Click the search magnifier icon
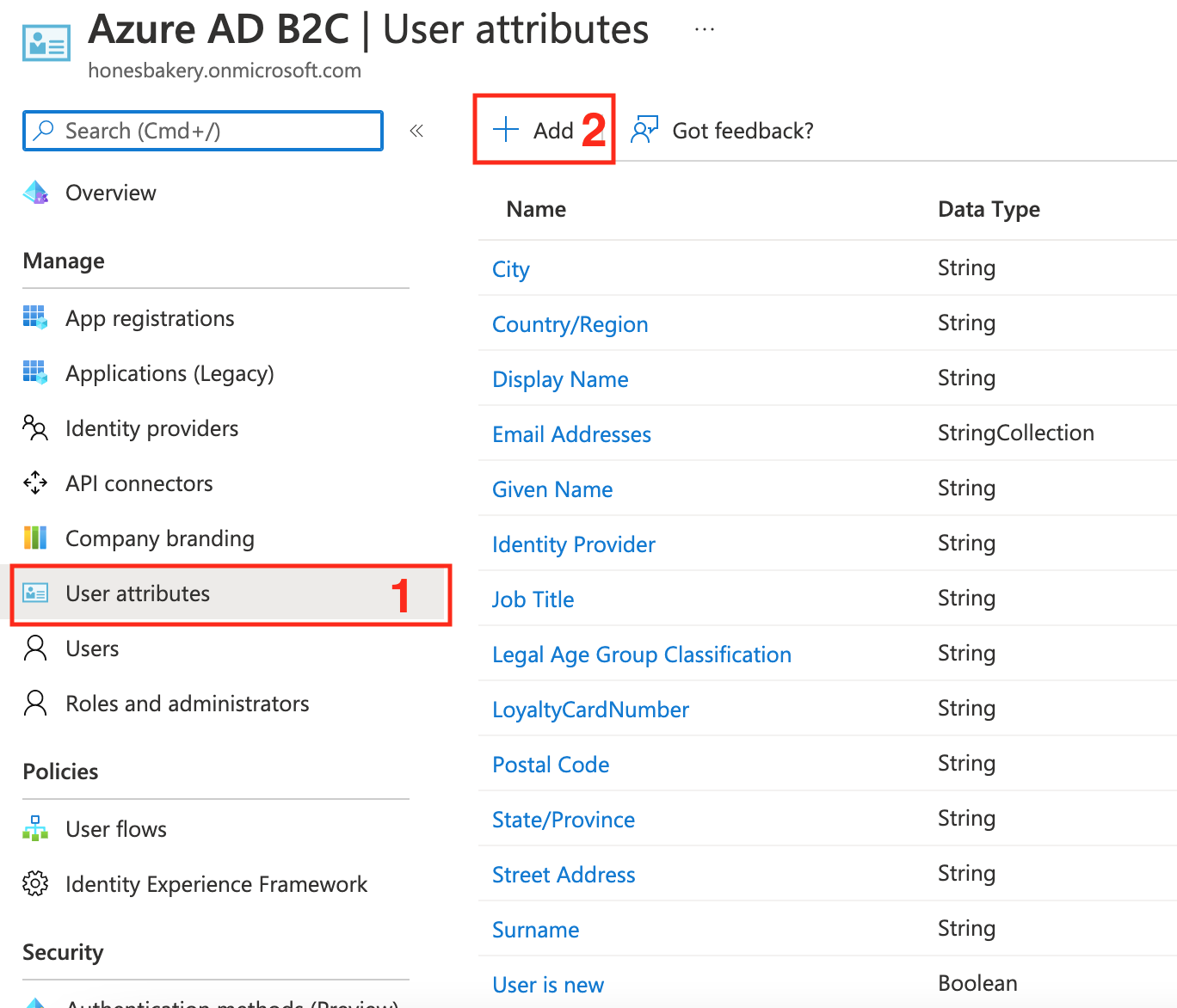 [x=43, y=130]
